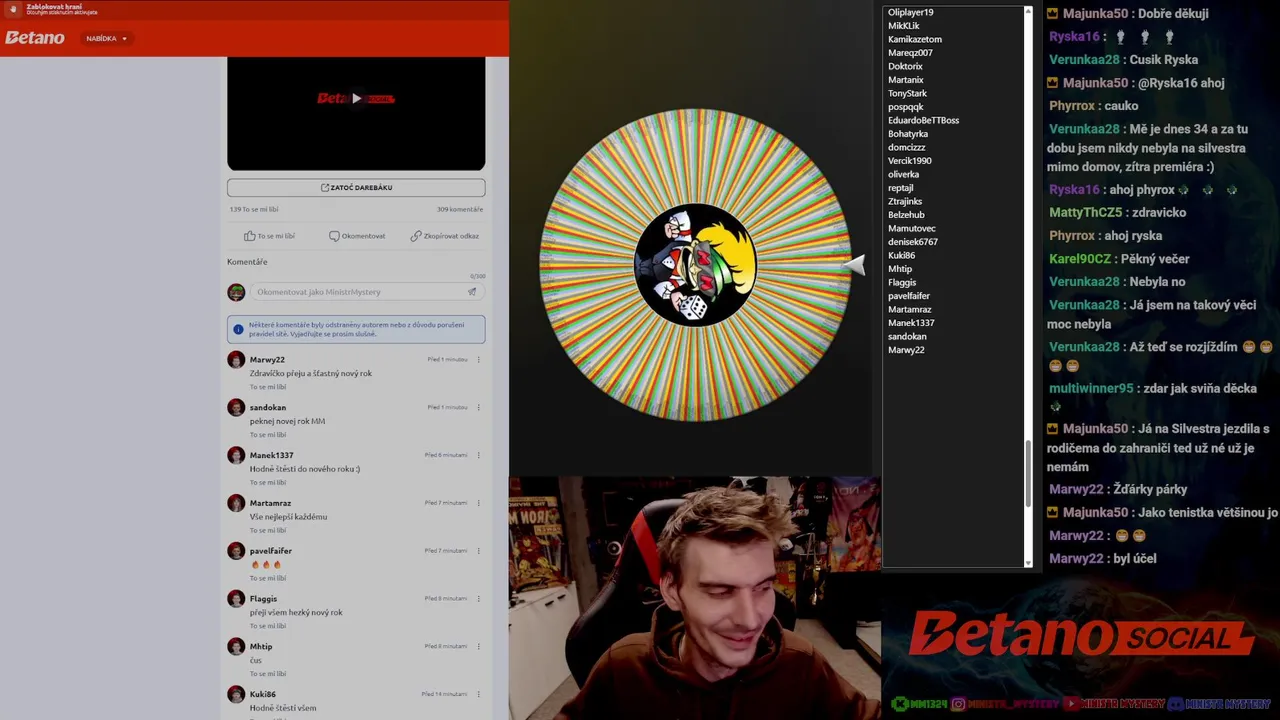Click Marwy22's avatar in the comments
The image size is (1280, 720).
(x=236, y=360)
